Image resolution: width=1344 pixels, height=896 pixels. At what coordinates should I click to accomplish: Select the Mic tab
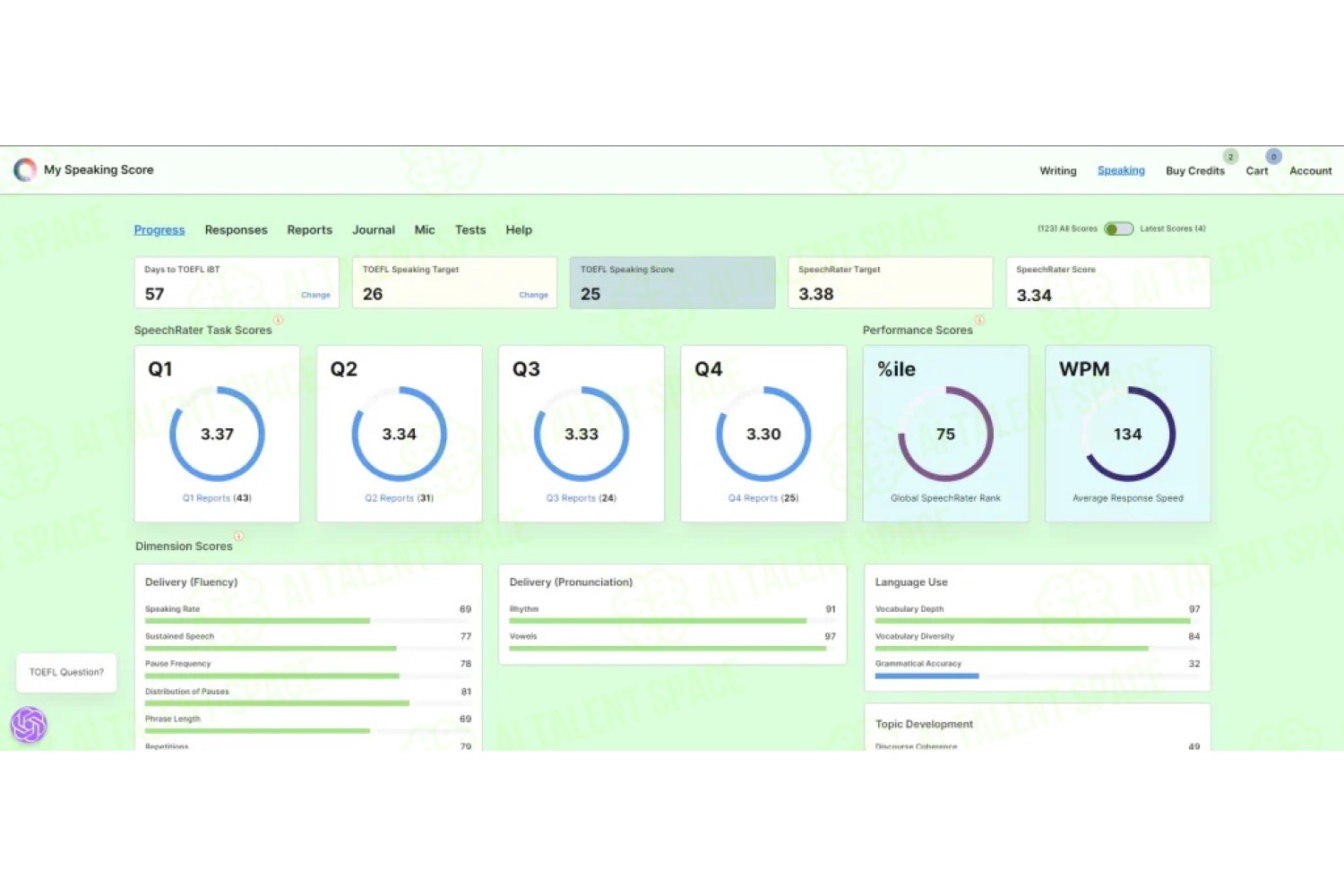click(x=425, y=230)
